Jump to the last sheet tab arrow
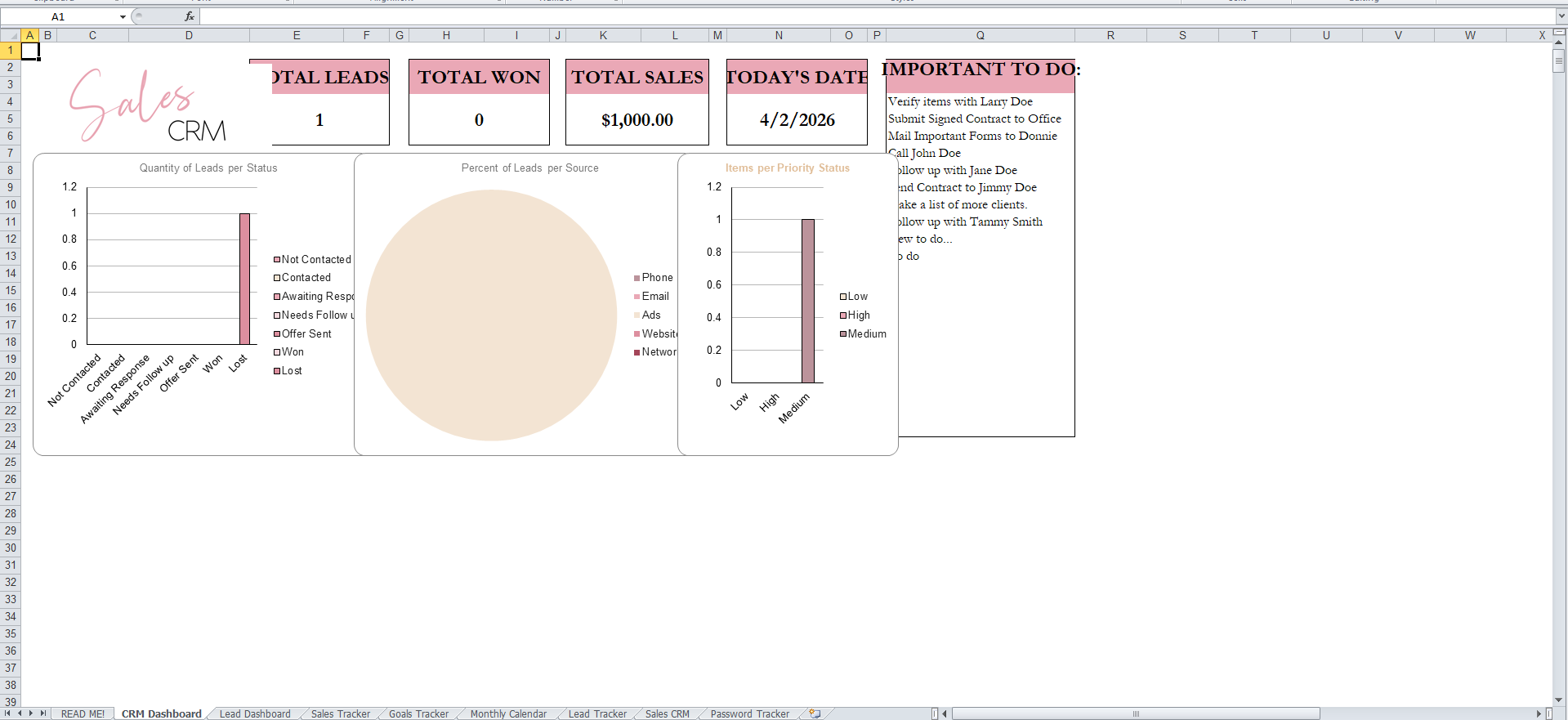This screenshot has height=720, width=1568. click(42, 713)
